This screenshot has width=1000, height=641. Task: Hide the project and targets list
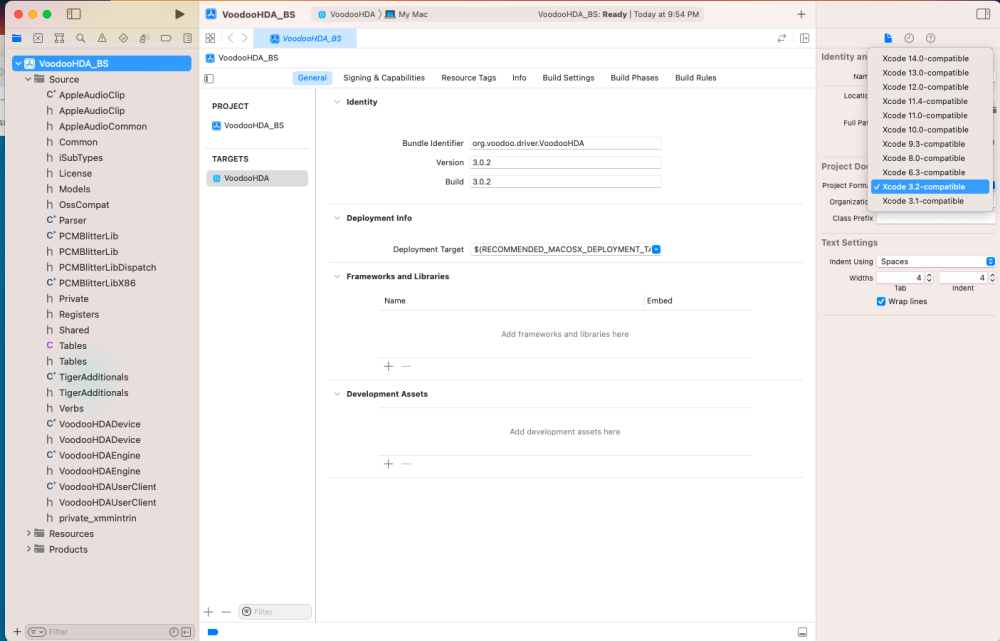coord(209,78)
